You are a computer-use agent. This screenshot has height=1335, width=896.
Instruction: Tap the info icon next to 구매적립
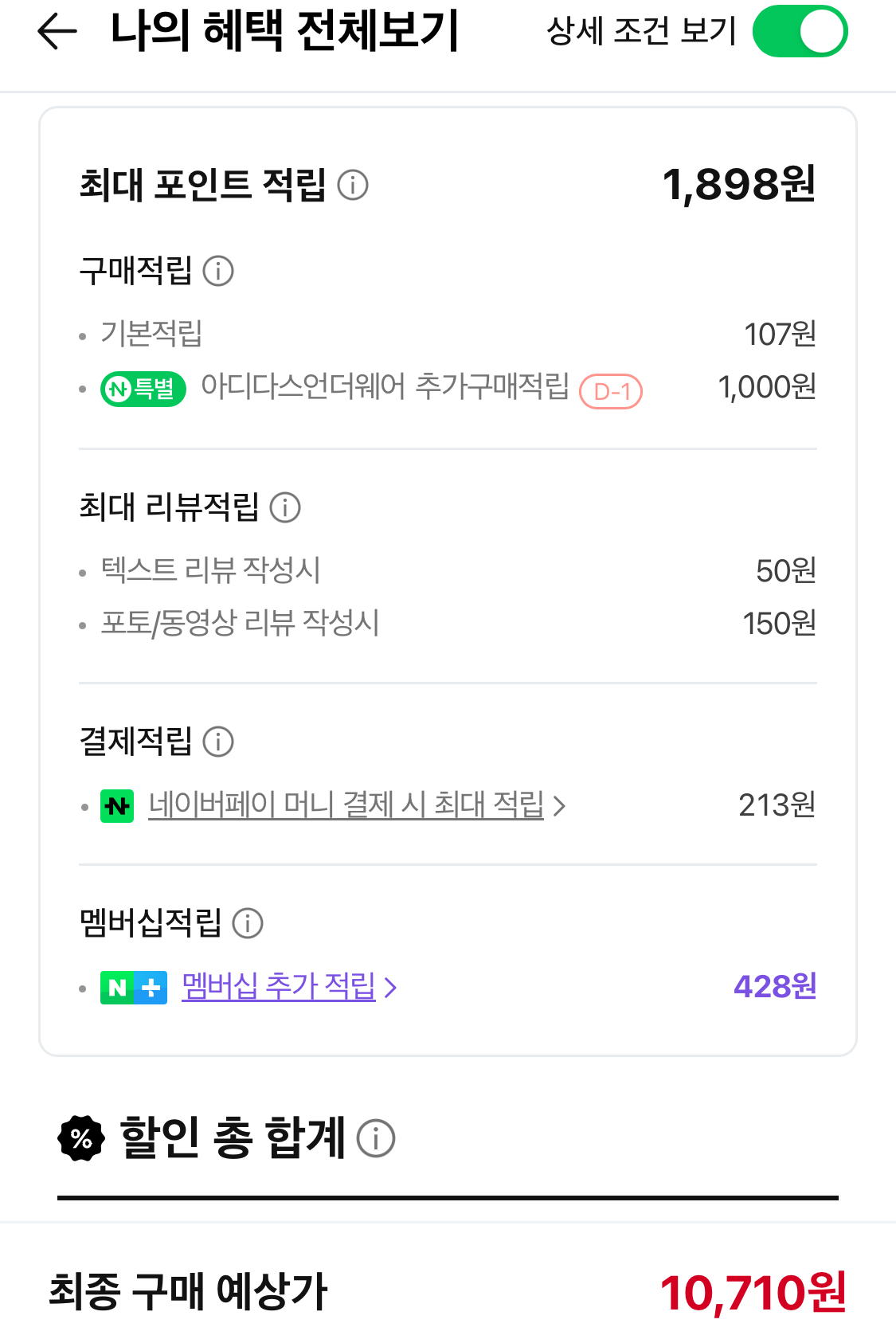[218, 271]
